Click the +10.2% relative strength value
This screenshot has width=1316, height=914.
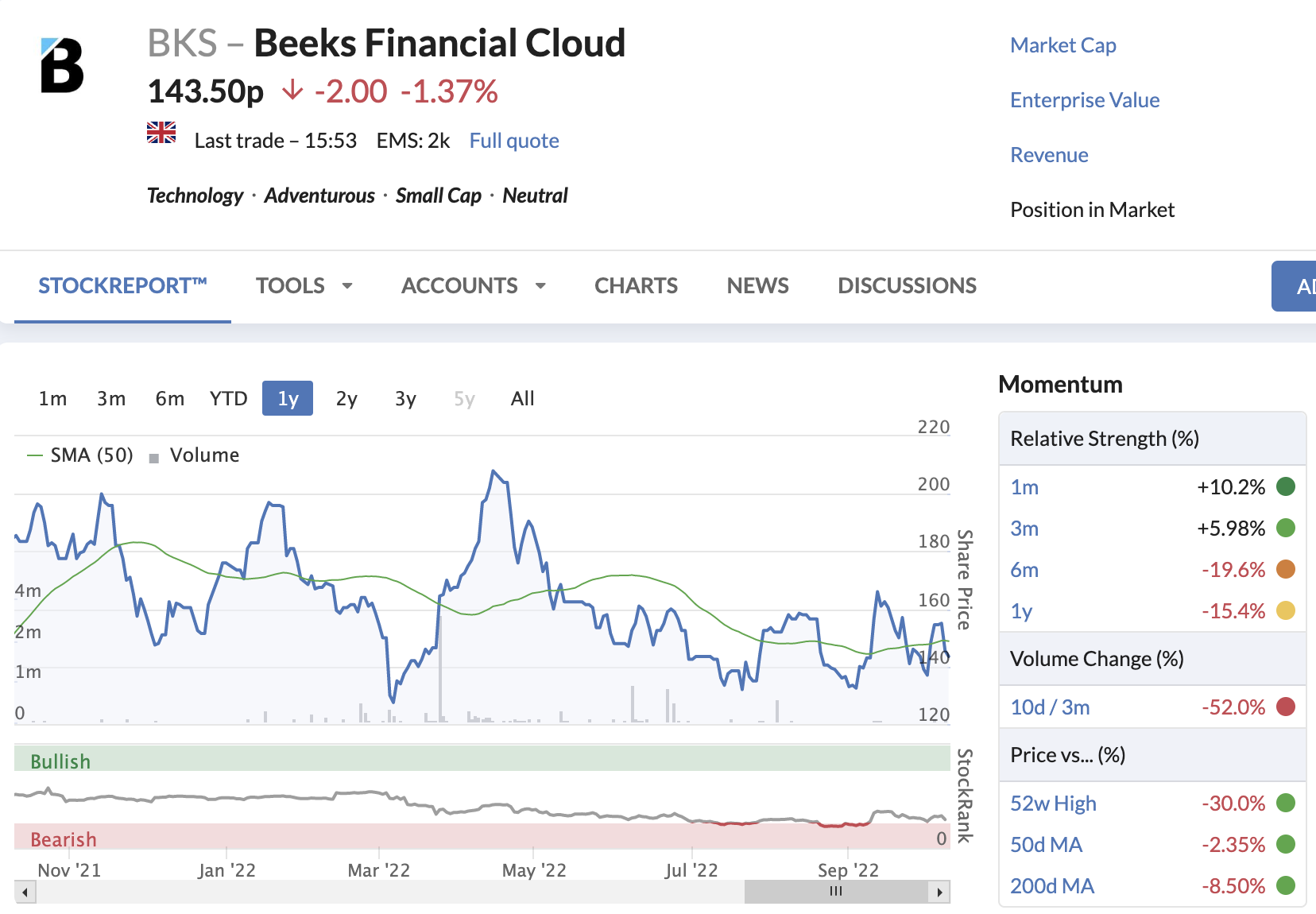(x=1231, y=487)
